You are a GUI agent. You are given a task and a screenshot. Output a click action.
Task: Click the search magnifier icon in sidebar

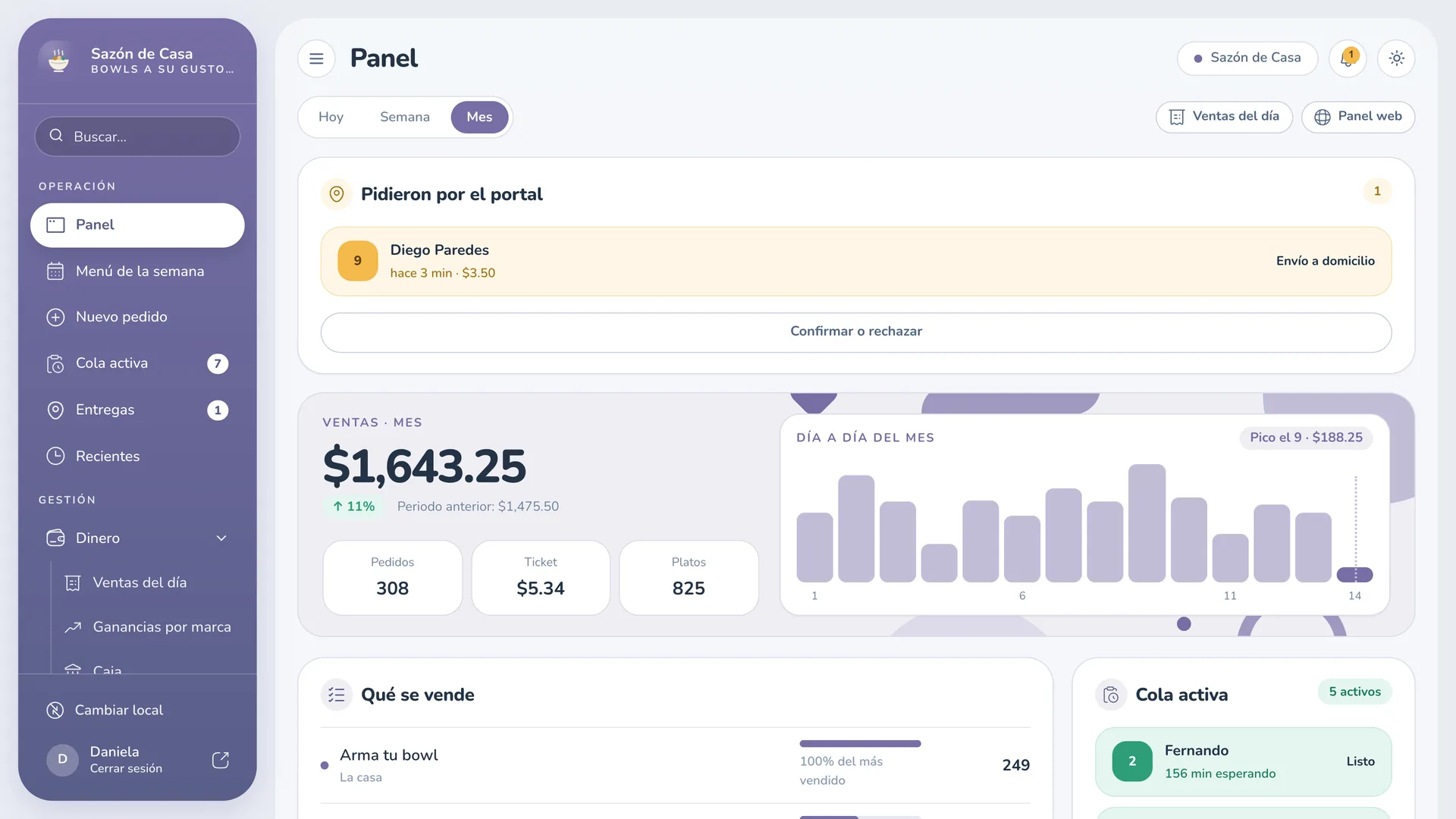click(56, 136)
